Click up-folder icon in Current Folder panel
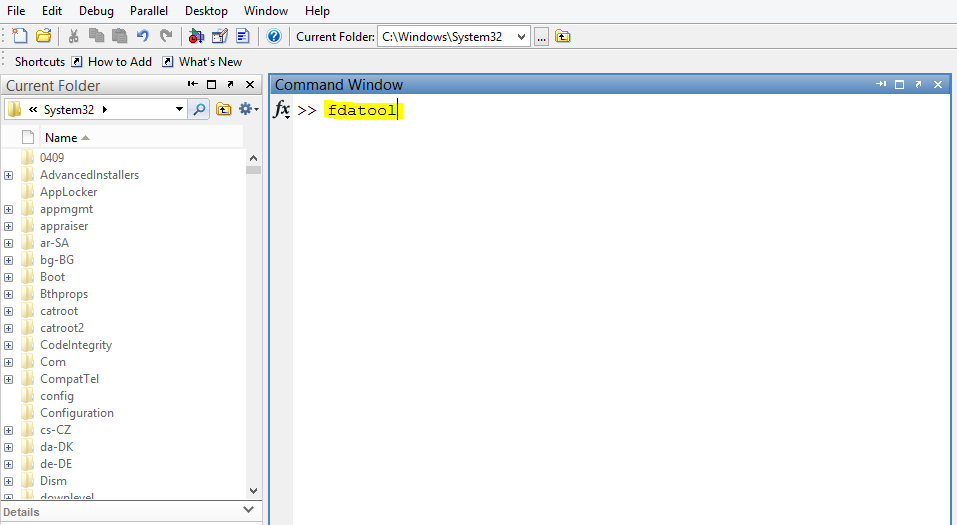The width and height of the screenshot is (957, 525). 224,109
